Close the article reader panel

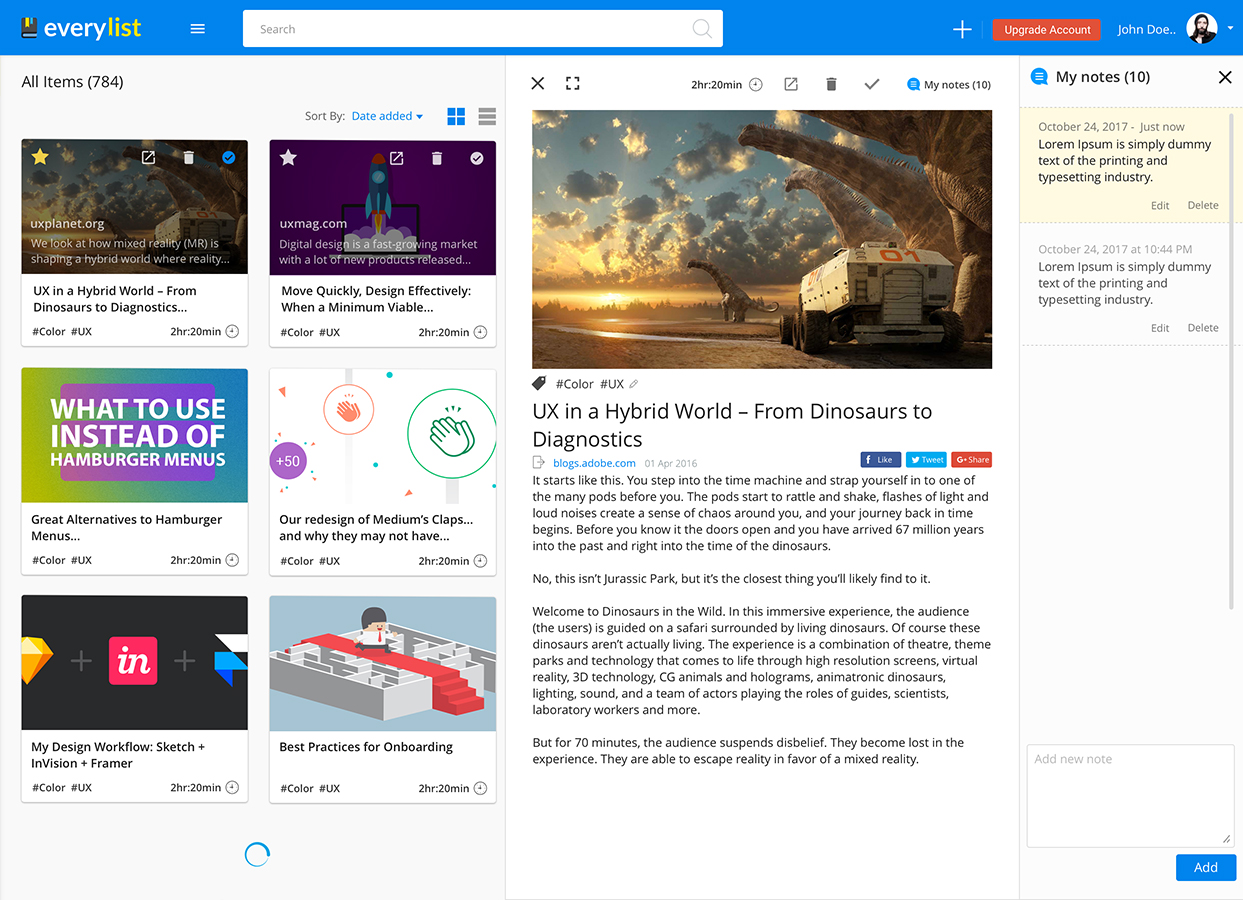click(538, 84)
